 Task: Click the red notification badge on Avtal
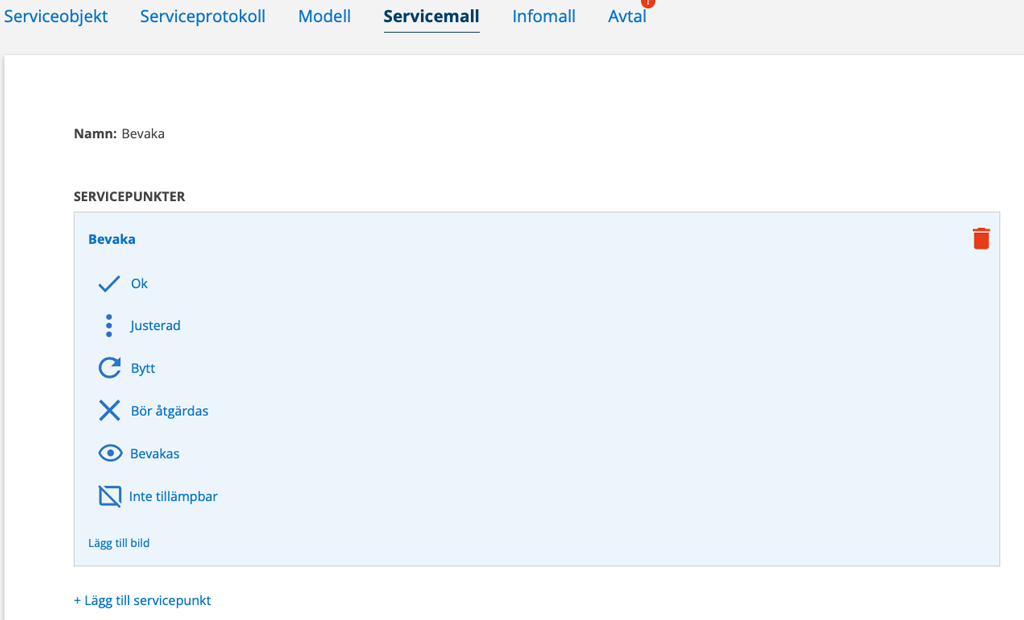pos(647,3)
